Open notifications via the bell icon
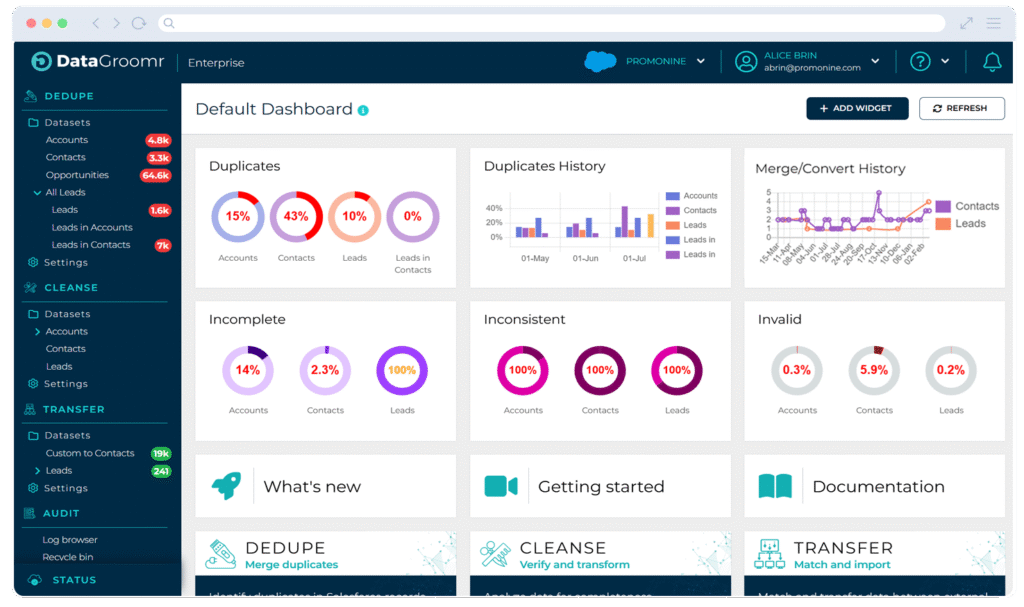This screenshot has height=607, width=1024. (x=991, y=62)
